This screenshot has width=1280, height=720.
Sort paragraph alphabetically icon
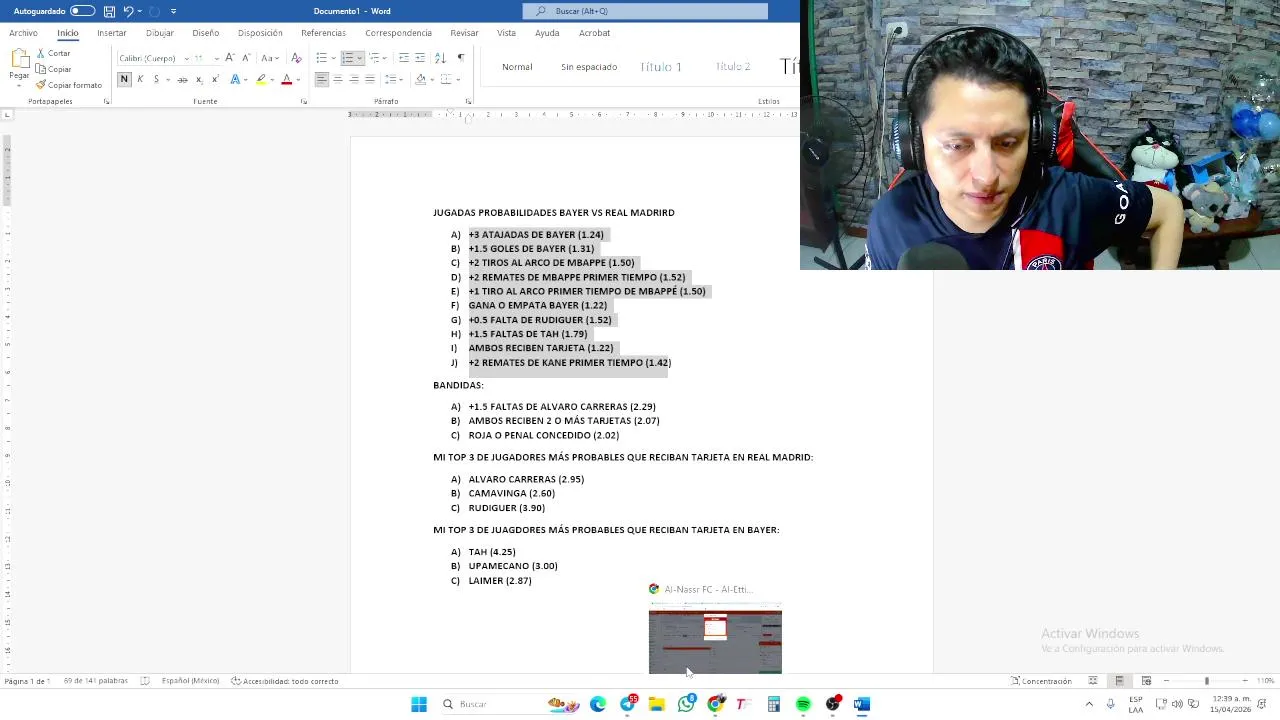[440, 58]
